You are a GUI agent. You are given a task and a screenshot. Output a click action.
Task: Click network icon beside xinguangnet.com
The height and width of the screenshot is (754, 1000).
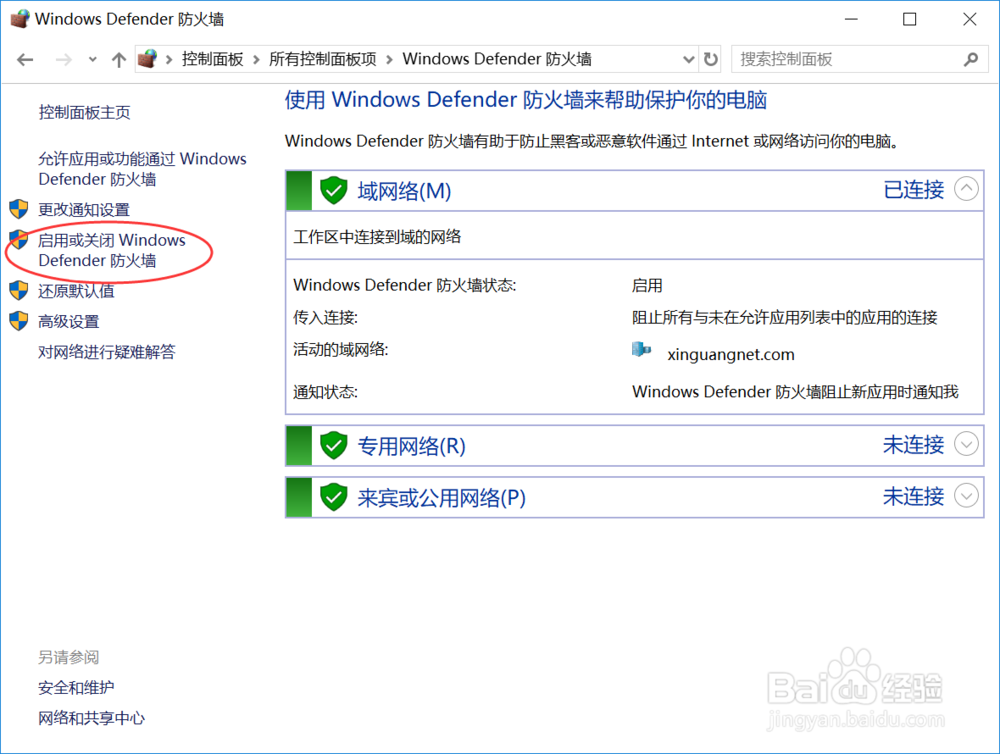(x=642, y=350)
